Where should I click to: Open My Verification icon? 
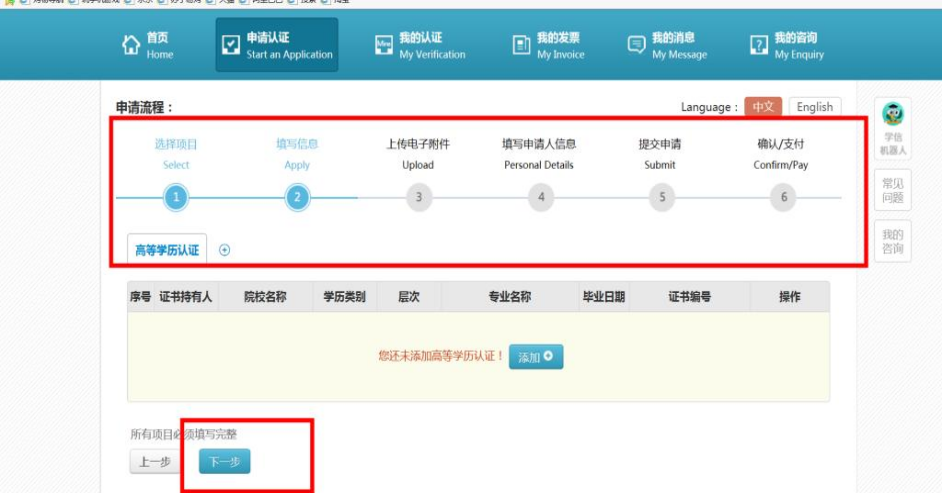[383, 46]
